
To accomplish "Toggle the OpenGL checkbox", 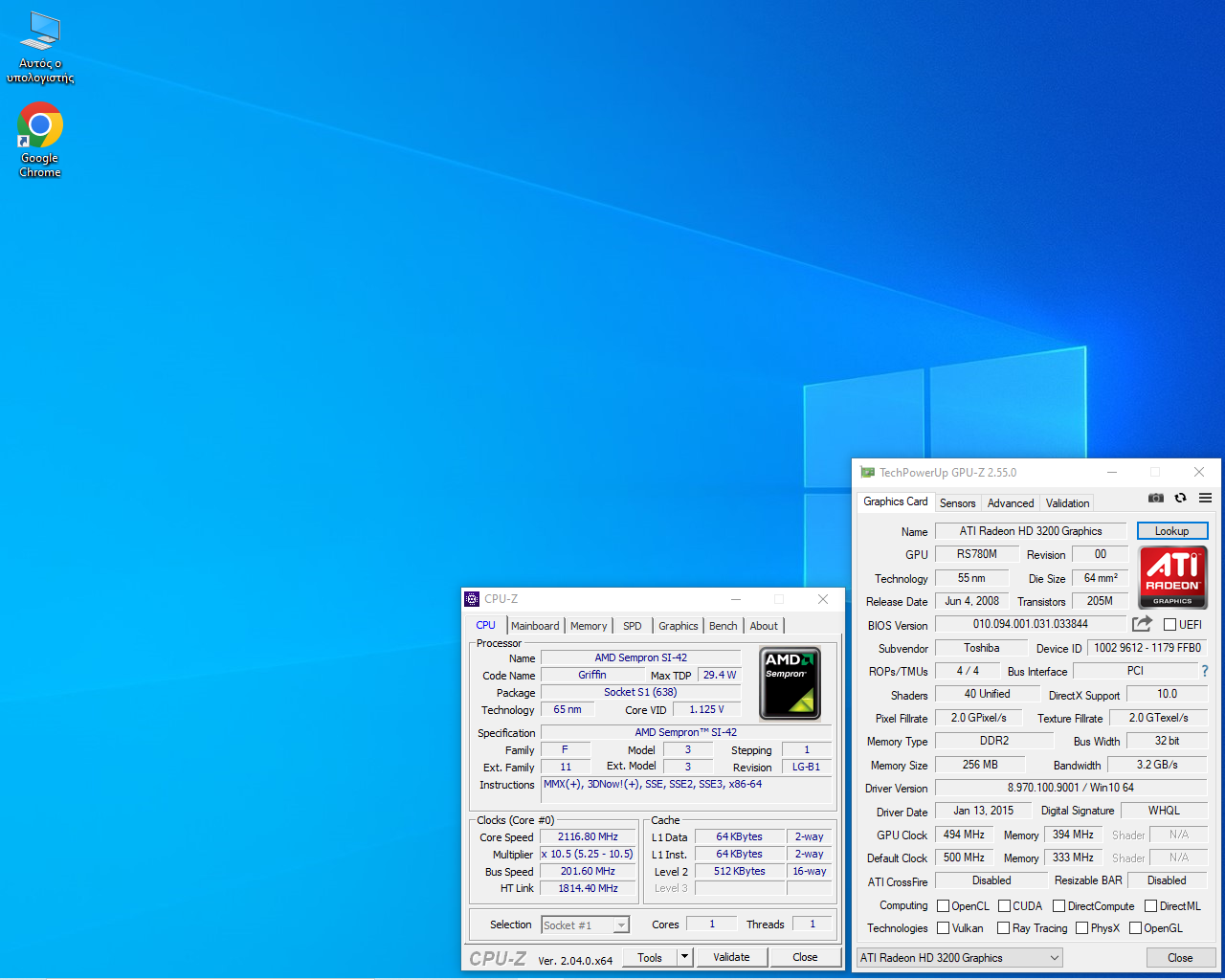I will coord(1135,928).
